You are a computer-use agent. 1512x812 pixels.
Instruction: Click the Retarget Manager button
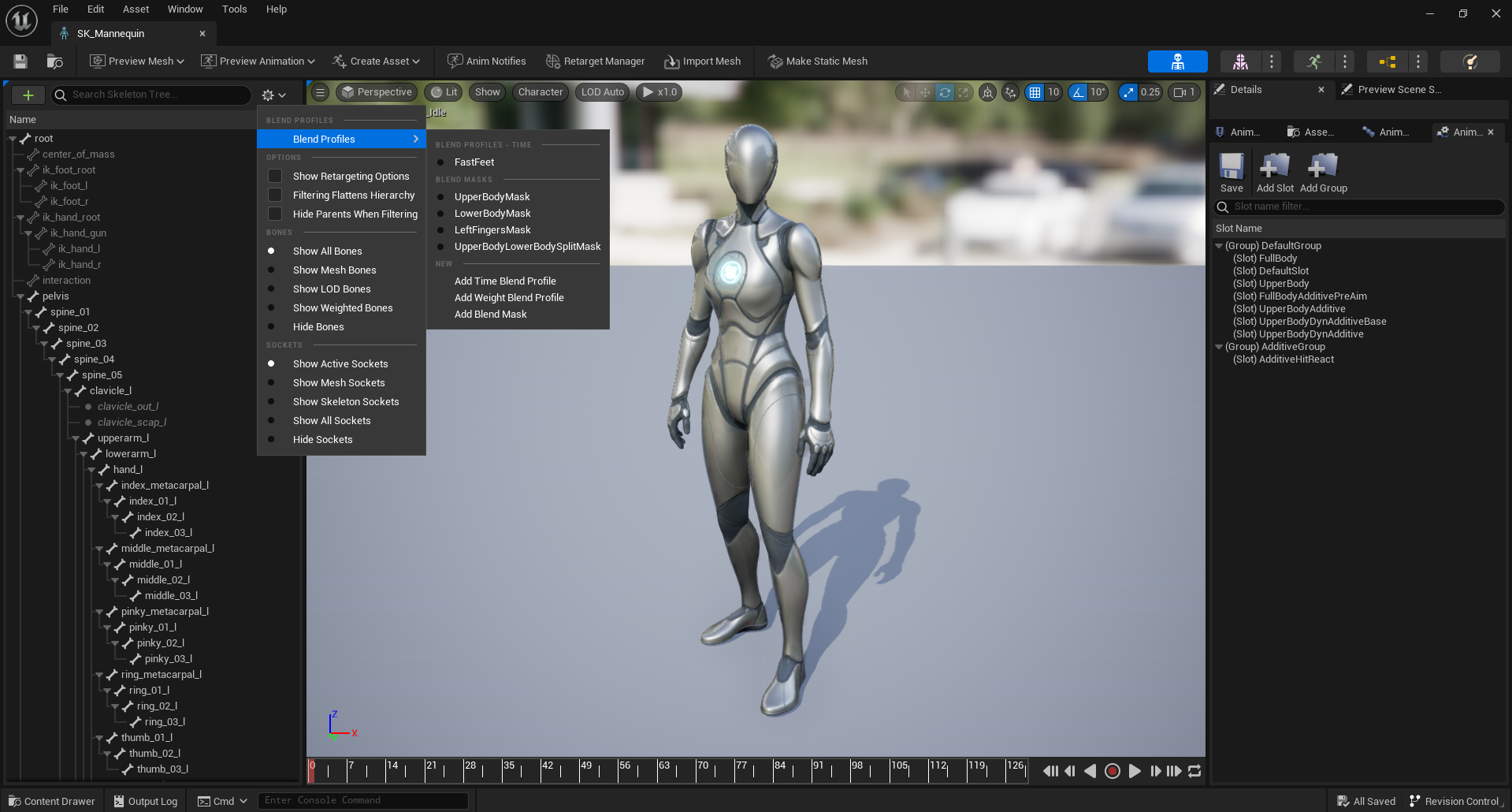(596, 61)
